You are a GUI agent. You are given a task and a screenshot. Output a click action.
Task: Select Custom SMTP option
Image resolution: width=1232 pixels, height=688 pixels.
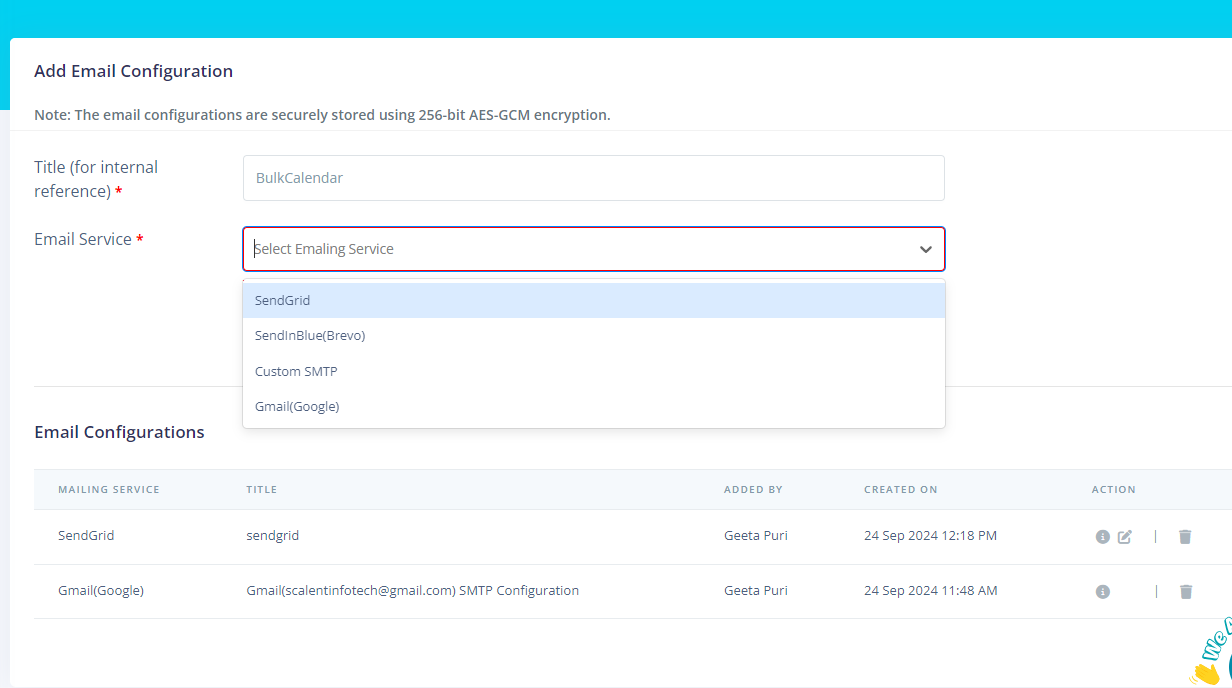[x=296, y=371]
